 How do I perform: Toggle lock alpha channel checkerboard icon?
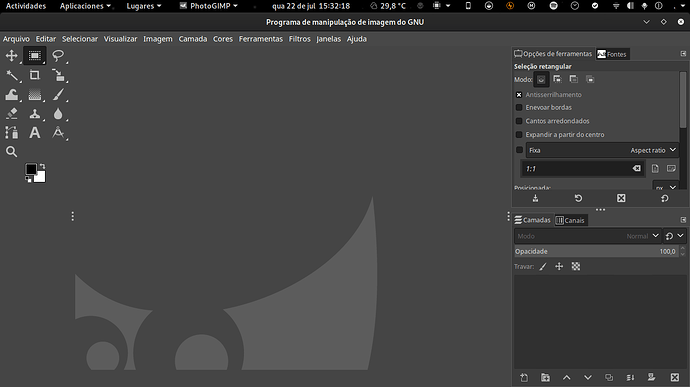click(x=576, y=266)
